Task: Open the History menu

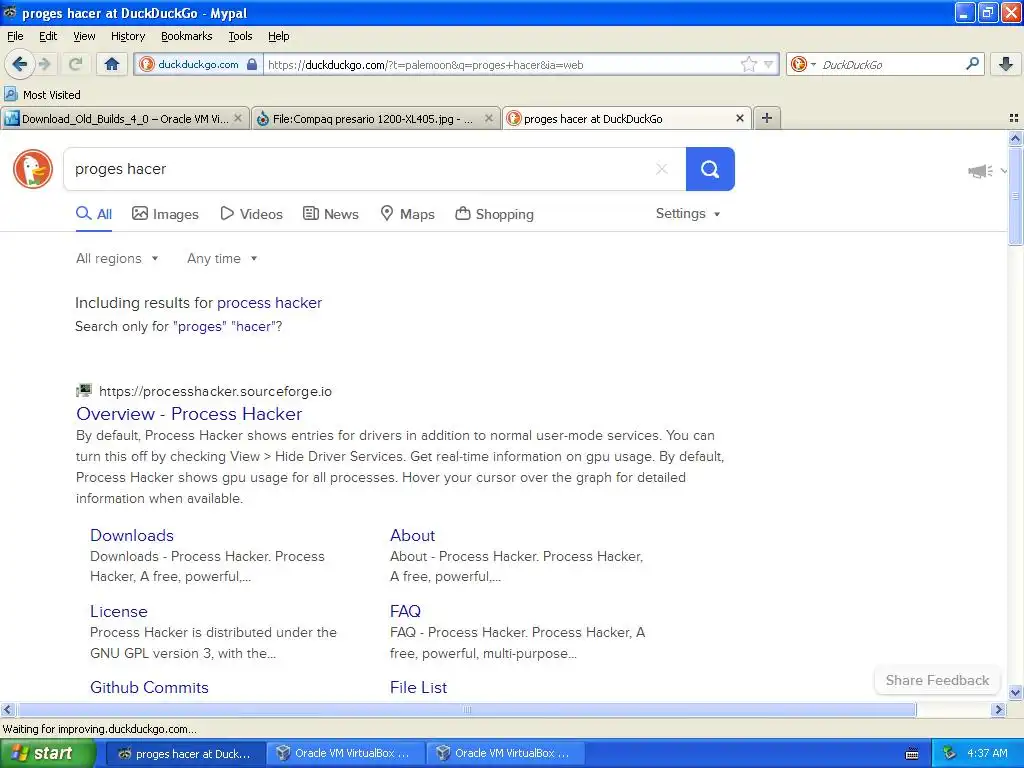Action: point(127,36)
